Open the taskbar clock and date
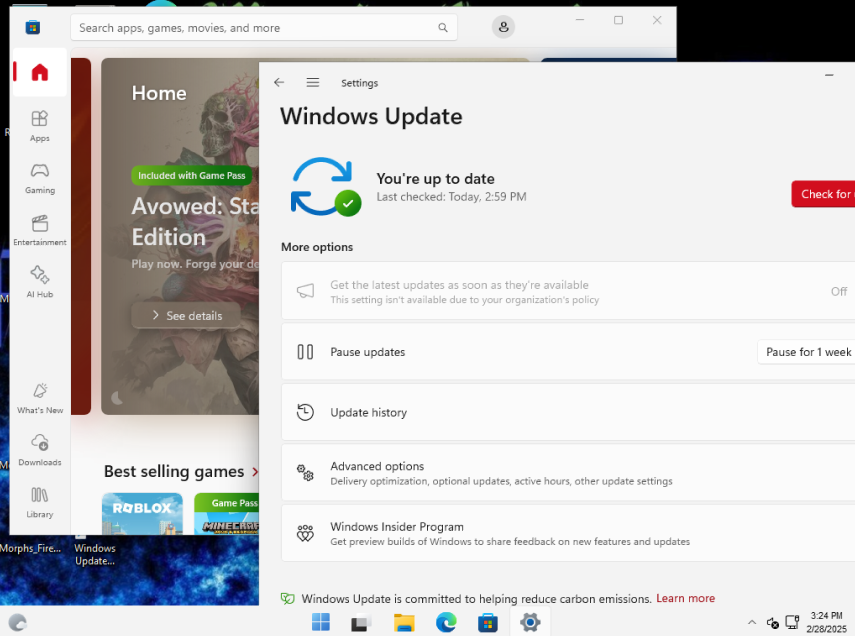This screenshot has height=636, width=855. [x=826, y=622]
